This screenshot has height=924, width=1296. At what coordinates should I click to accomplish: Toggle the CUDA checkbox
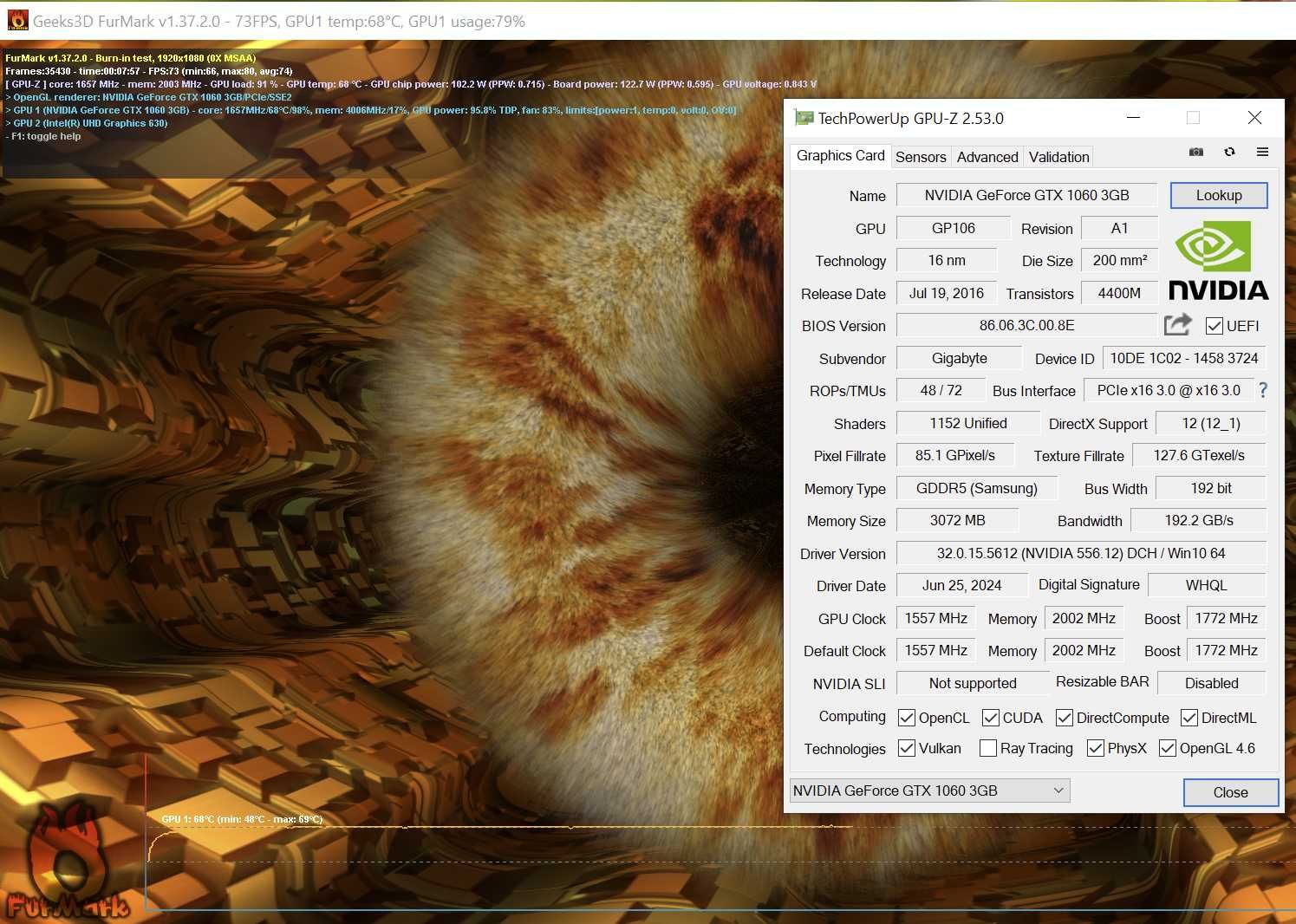991,718
